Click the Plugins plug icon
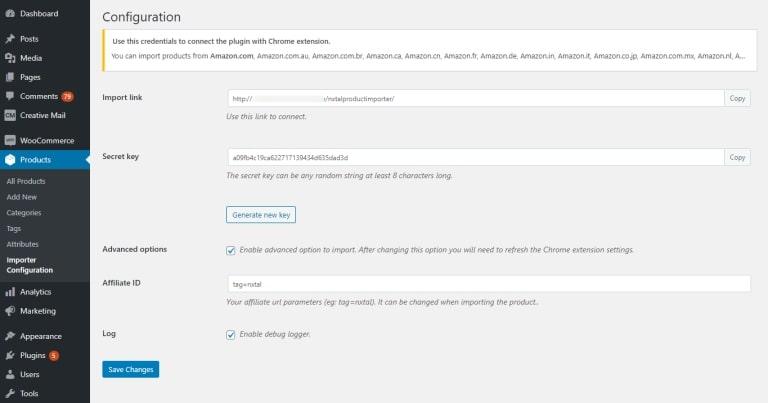Image resolution: width=768 pixels, height=403 pixels. coord(10,356)
